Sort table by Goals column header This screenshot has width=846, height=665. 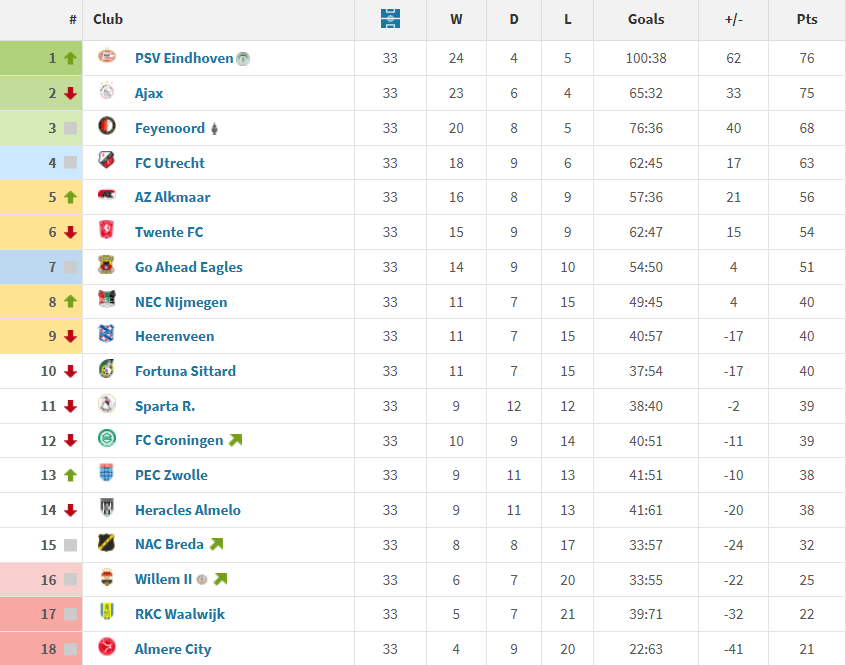(646, 19)
